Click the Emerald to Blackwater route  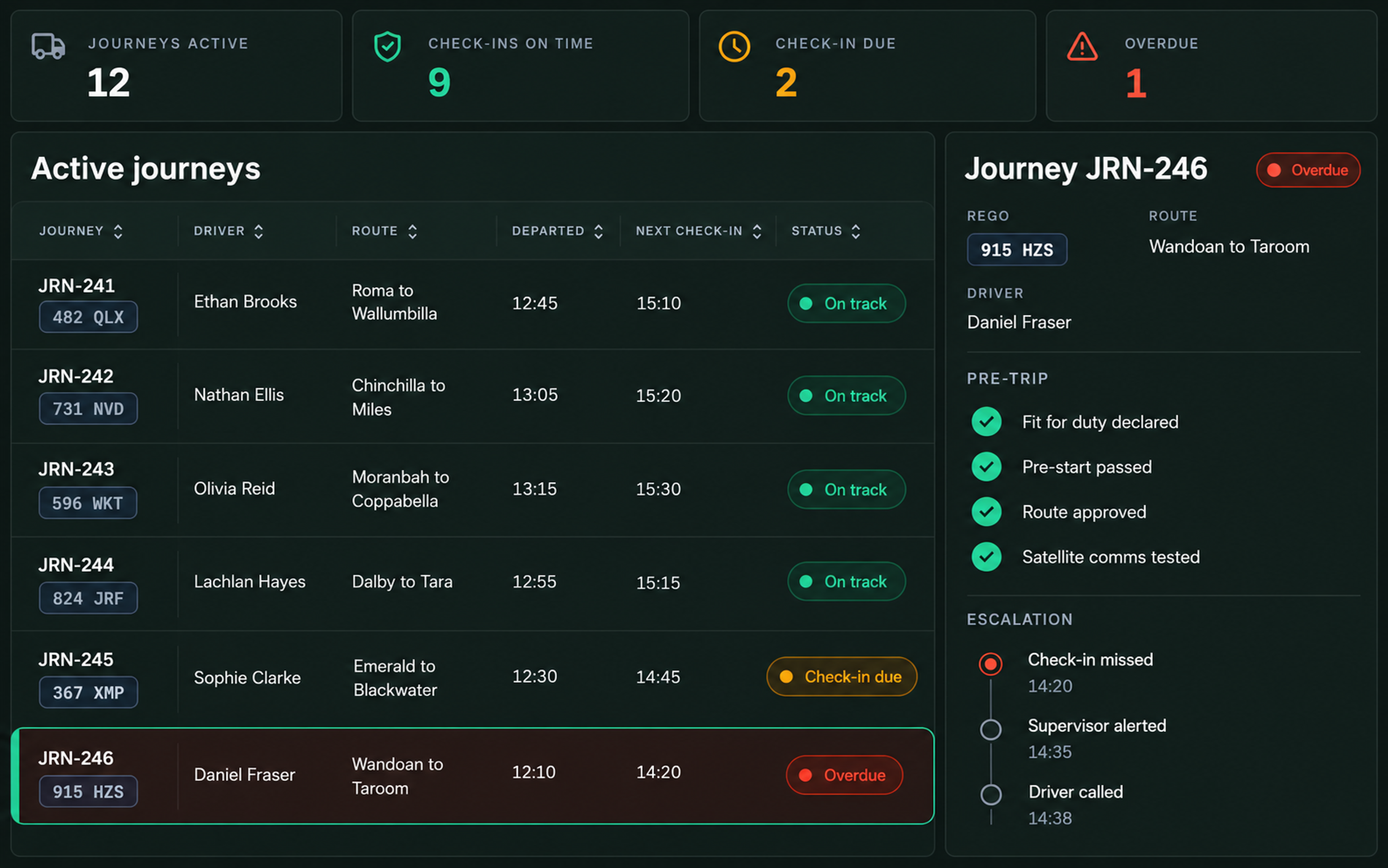(395, 678)
